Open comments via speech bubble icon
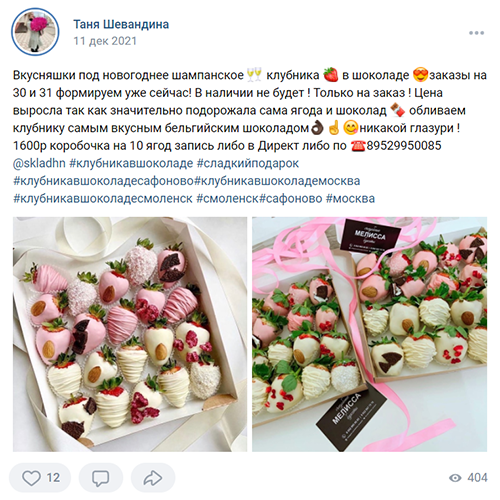Viewport: 500px width, 500px height. (x=100, y=478)
